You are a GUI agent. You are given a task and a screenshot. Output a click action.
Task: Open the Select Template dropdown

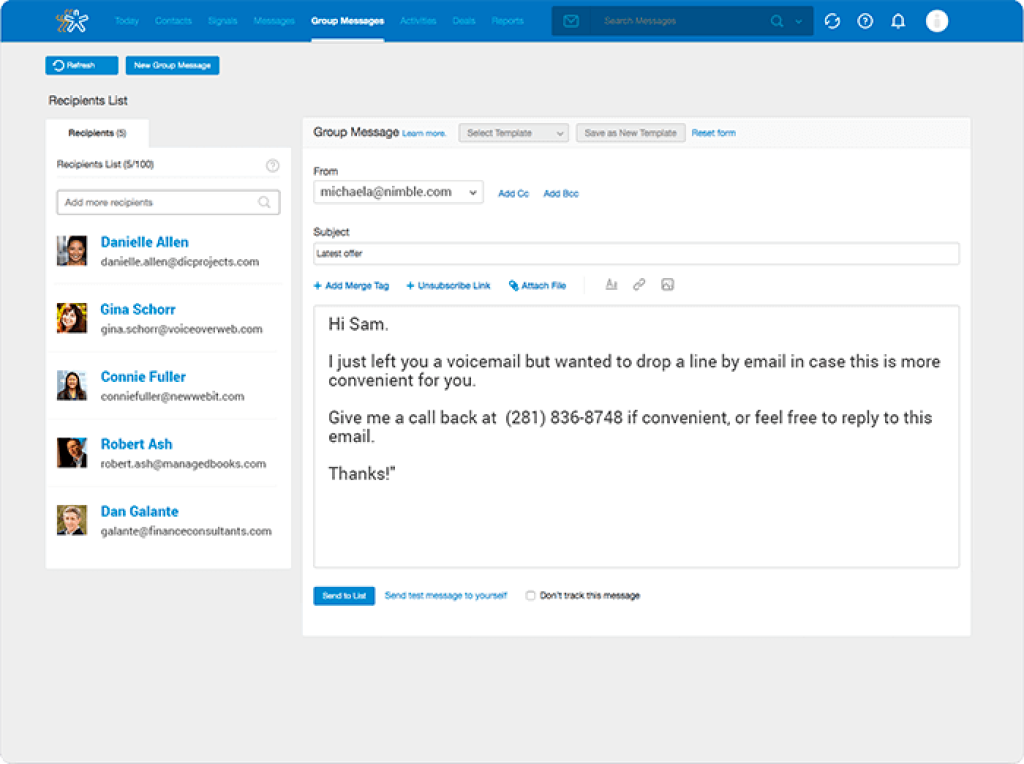(513, 133)
